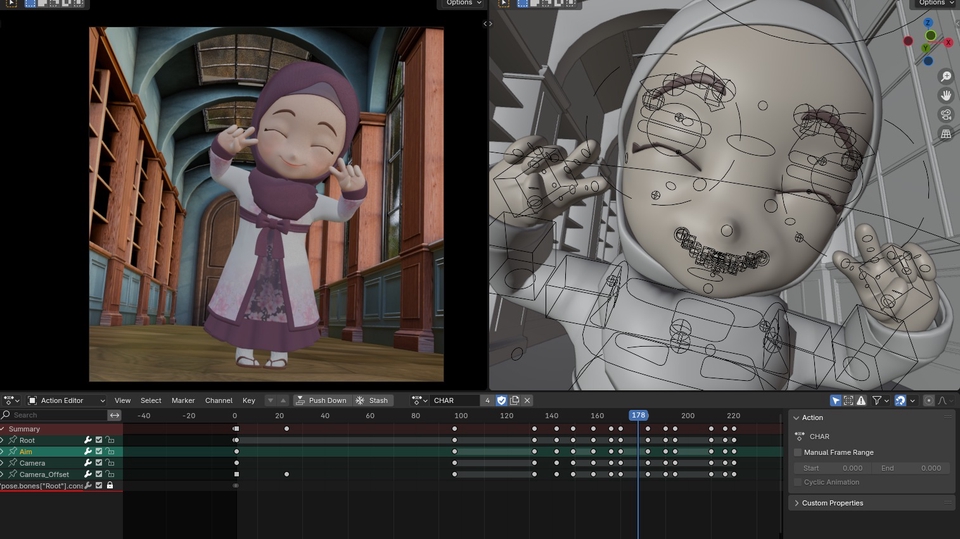Image resolution: width=960 pixels, height=539 pixels.
Task: Click the zoom view magnifier icon
Action: (x=945, y=76)
